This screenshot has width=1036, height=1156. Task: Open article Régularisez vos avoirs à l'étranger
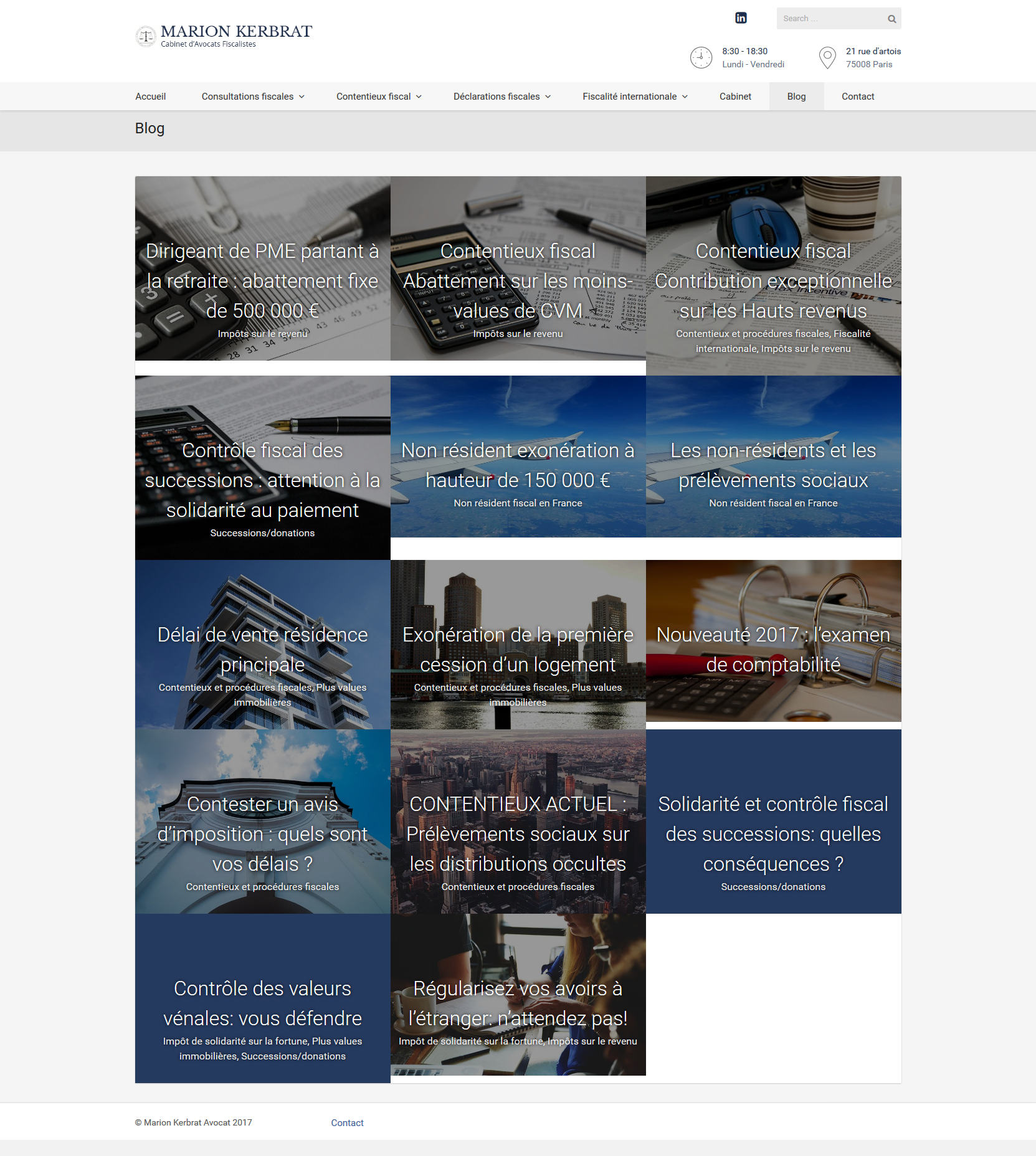coord(518,1003)
